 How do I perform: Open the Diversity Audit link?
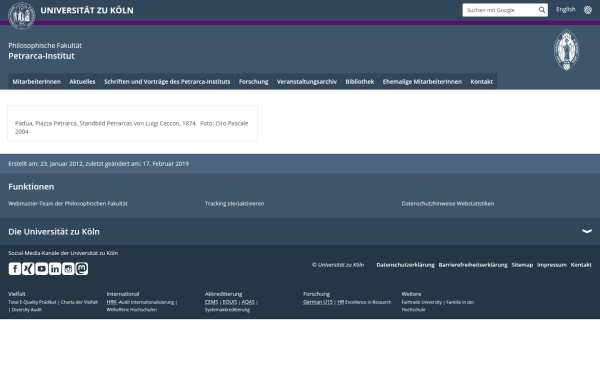26,310
